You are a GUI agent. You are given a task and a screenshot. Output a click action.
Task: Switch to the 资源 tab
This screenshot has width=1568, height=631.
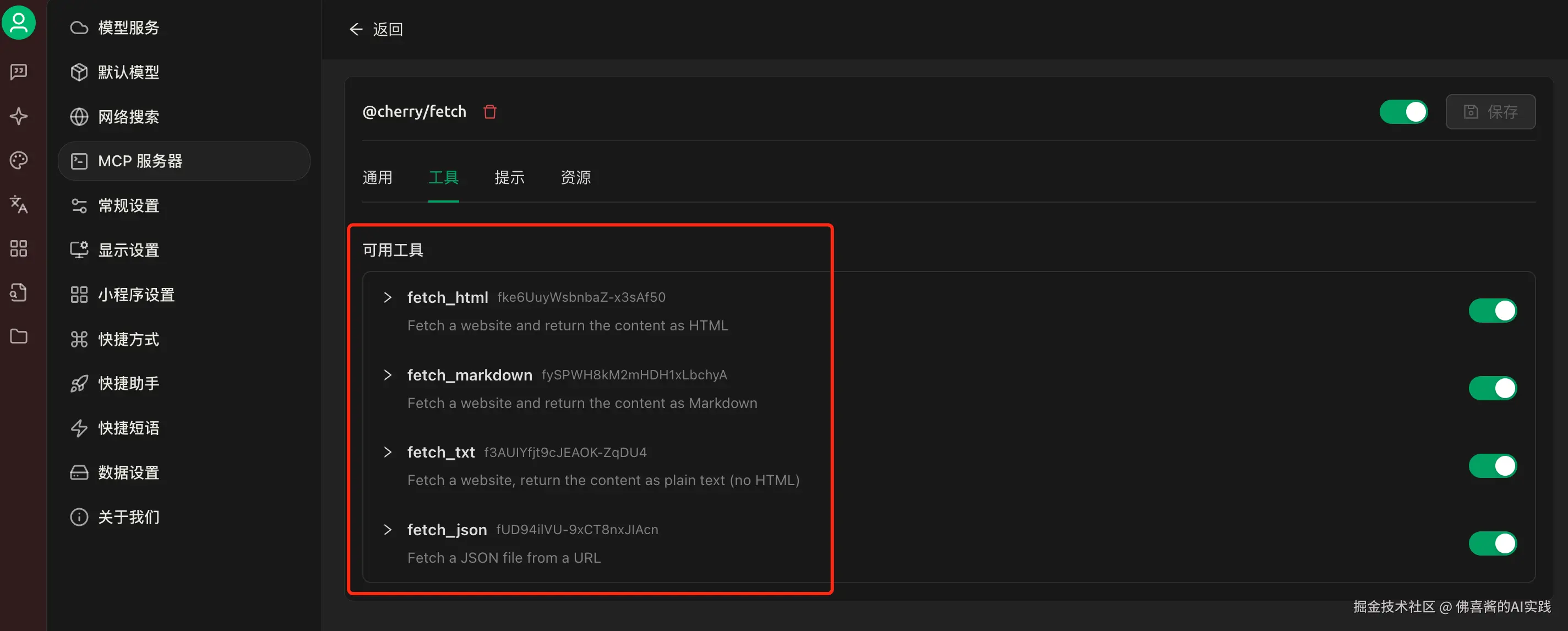[x=575, y=178]
